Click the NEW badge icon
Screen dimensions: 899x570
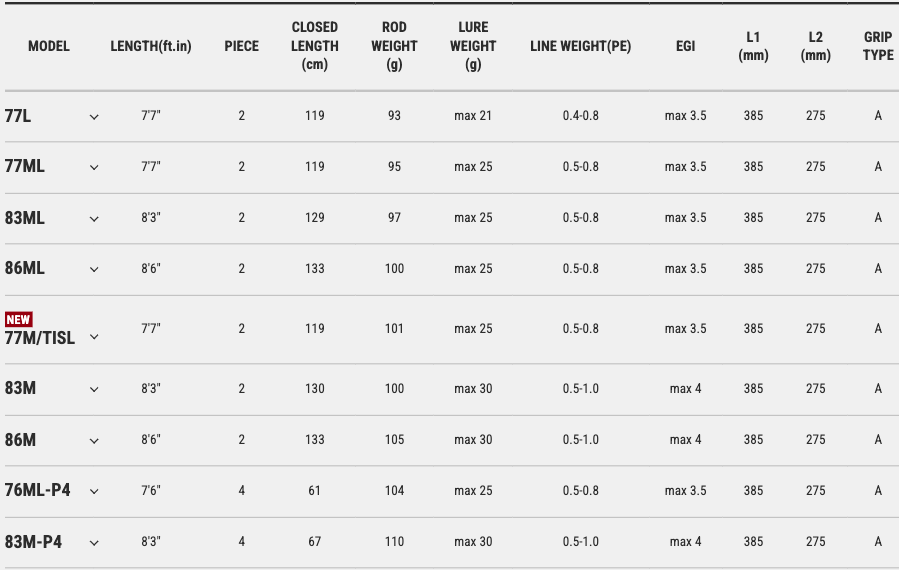[19, 319]
